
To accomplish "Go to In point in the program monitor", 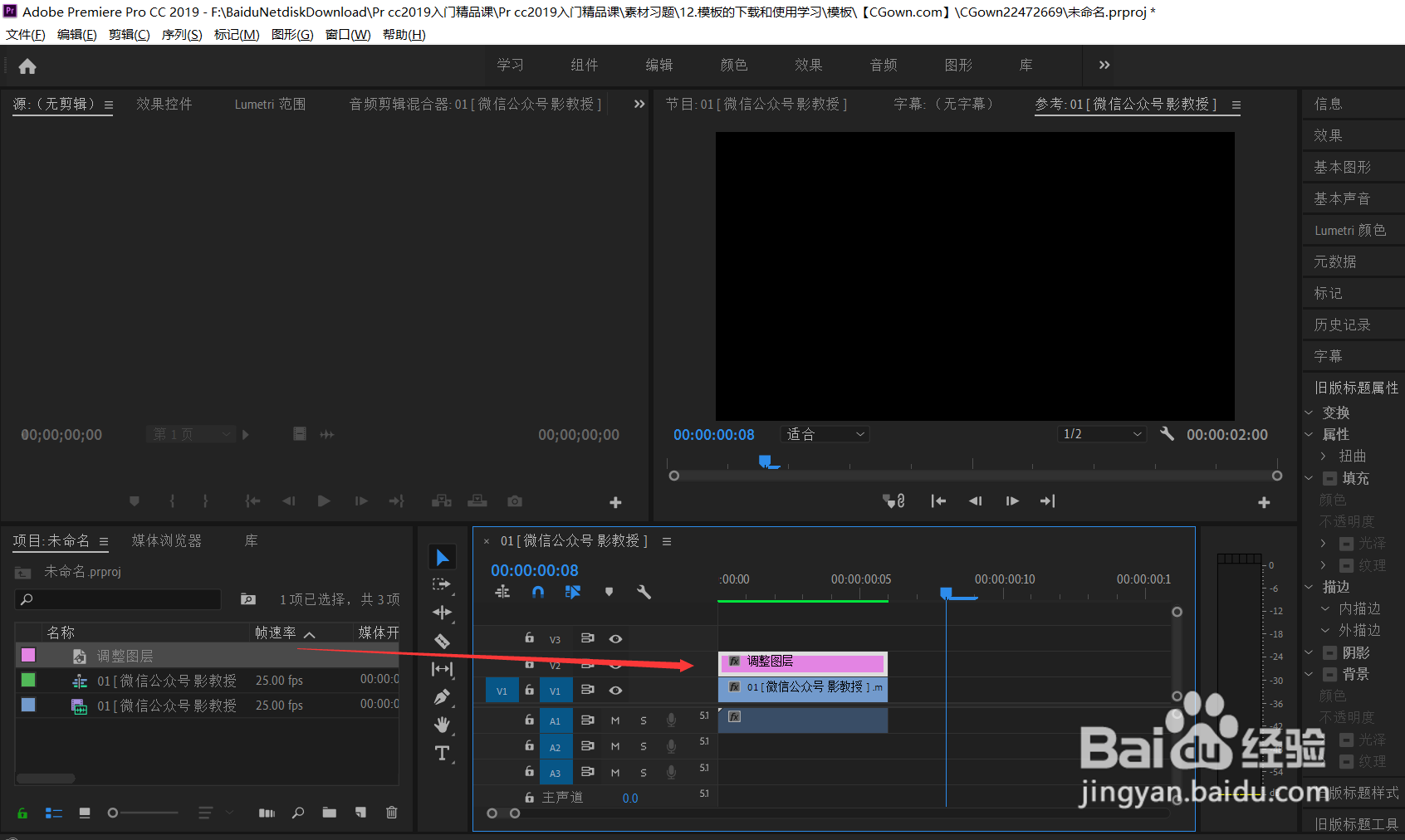I will (x=938, y=501).
